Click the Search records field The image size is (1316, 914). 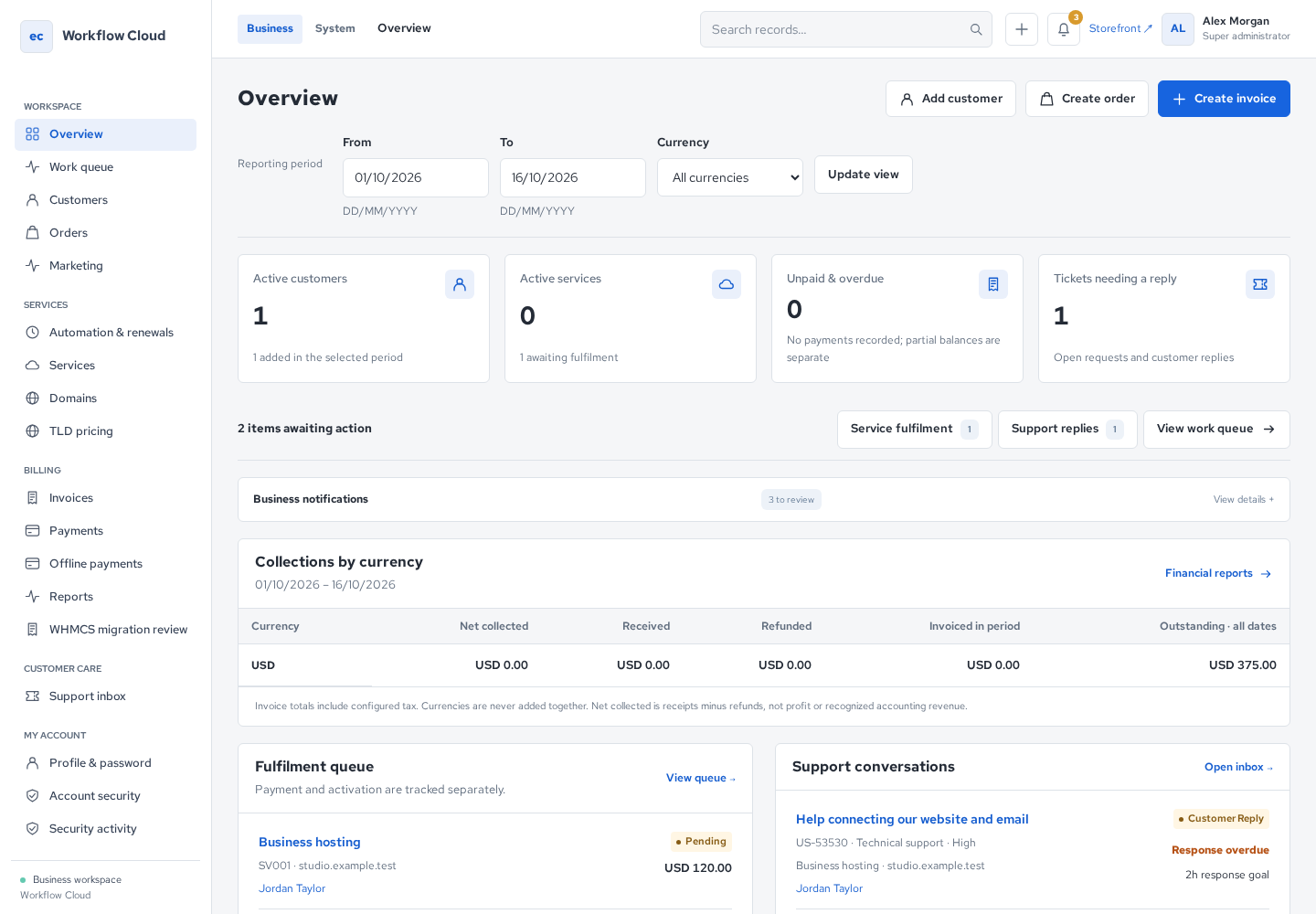tap(846, 29)
